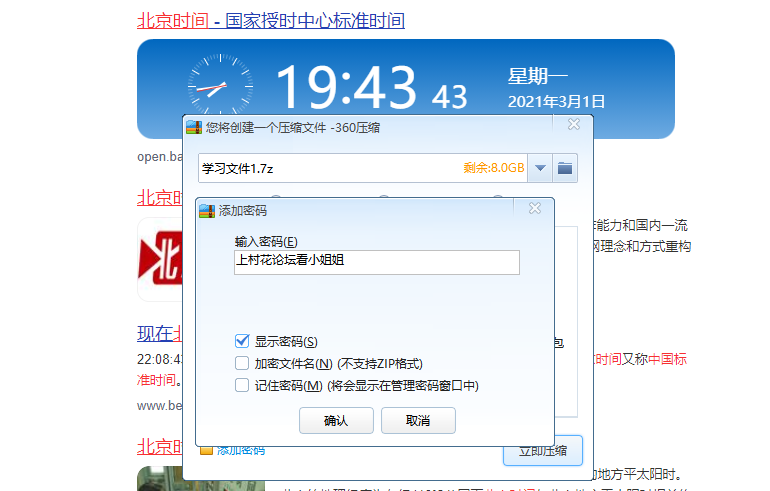Click the archive filename field 学习文件1.7z
The height and width of the screenshot is (491, 770).
point(330,168)
